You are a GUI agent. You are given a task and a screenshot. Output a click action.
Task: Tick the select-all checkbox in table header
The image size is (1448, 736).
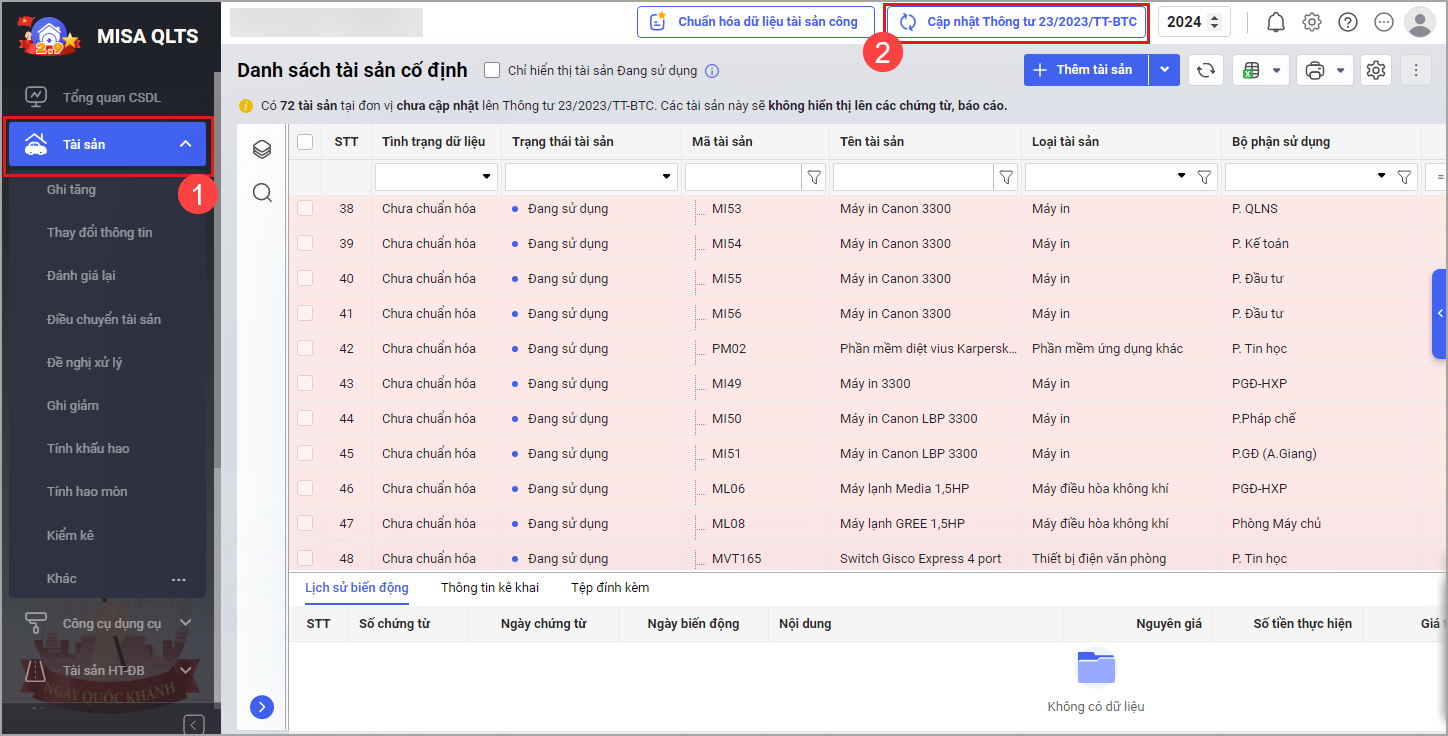coord(305,142)
